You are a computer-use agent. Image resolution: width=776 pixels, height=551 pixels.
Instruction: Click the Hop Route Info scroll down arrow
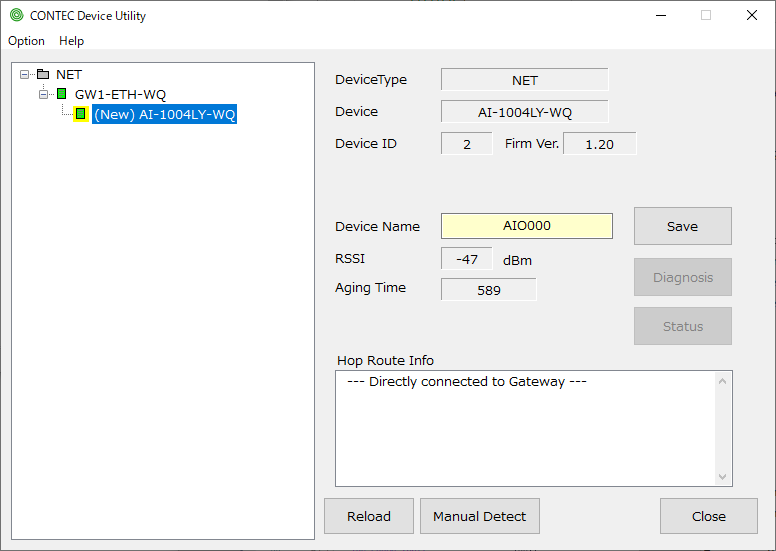[x=723, y=476]
